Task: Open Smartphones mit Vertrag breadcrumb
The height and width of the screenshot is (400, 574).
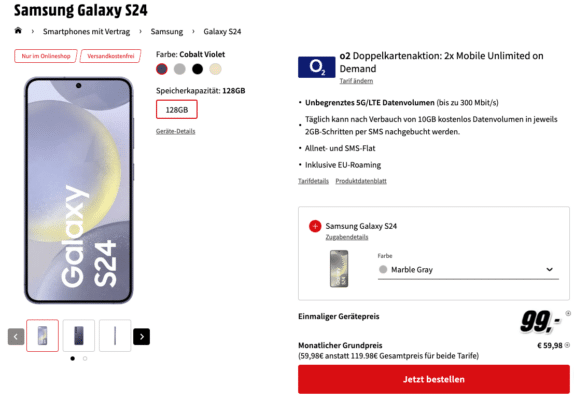Action: (86, 31)
